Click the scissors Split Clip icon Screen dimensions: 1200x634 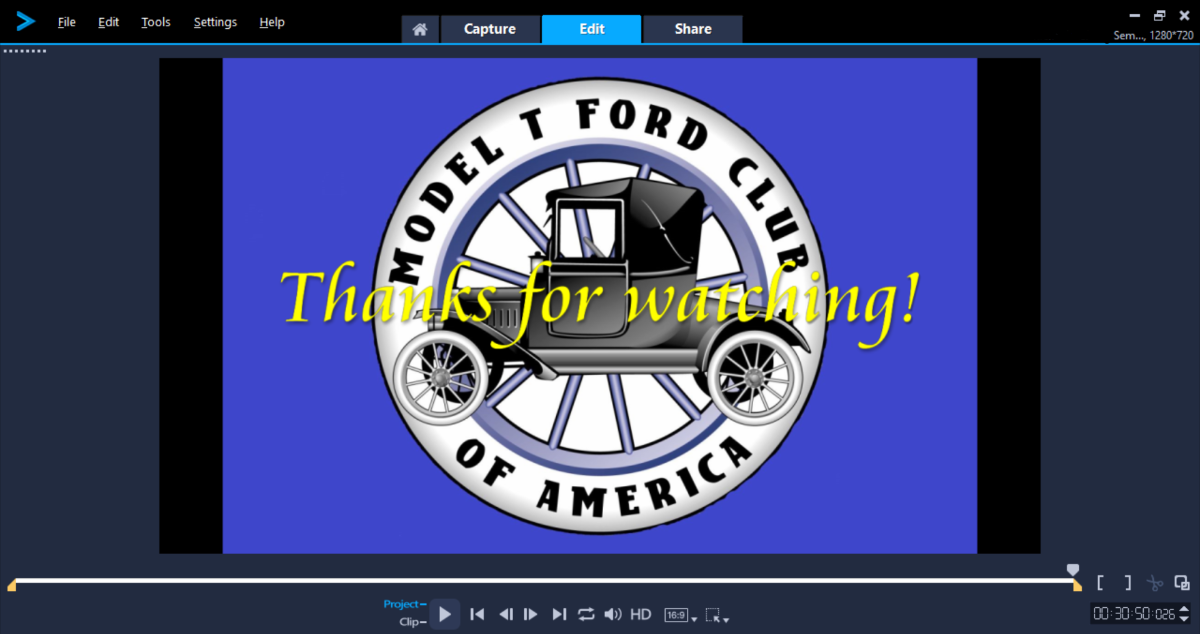1155,582
